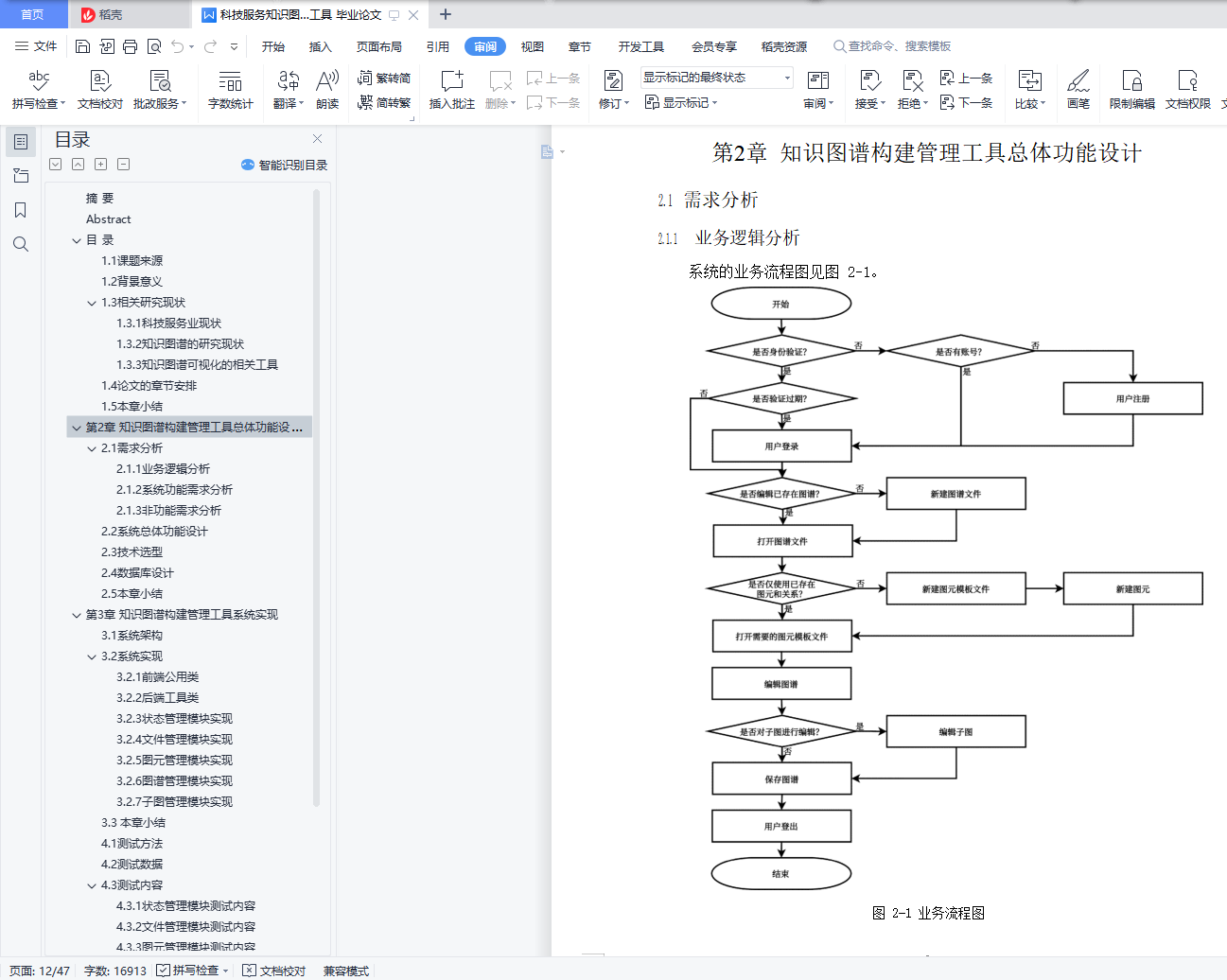Collapse the 目 录 tree node

coord(77,240)
